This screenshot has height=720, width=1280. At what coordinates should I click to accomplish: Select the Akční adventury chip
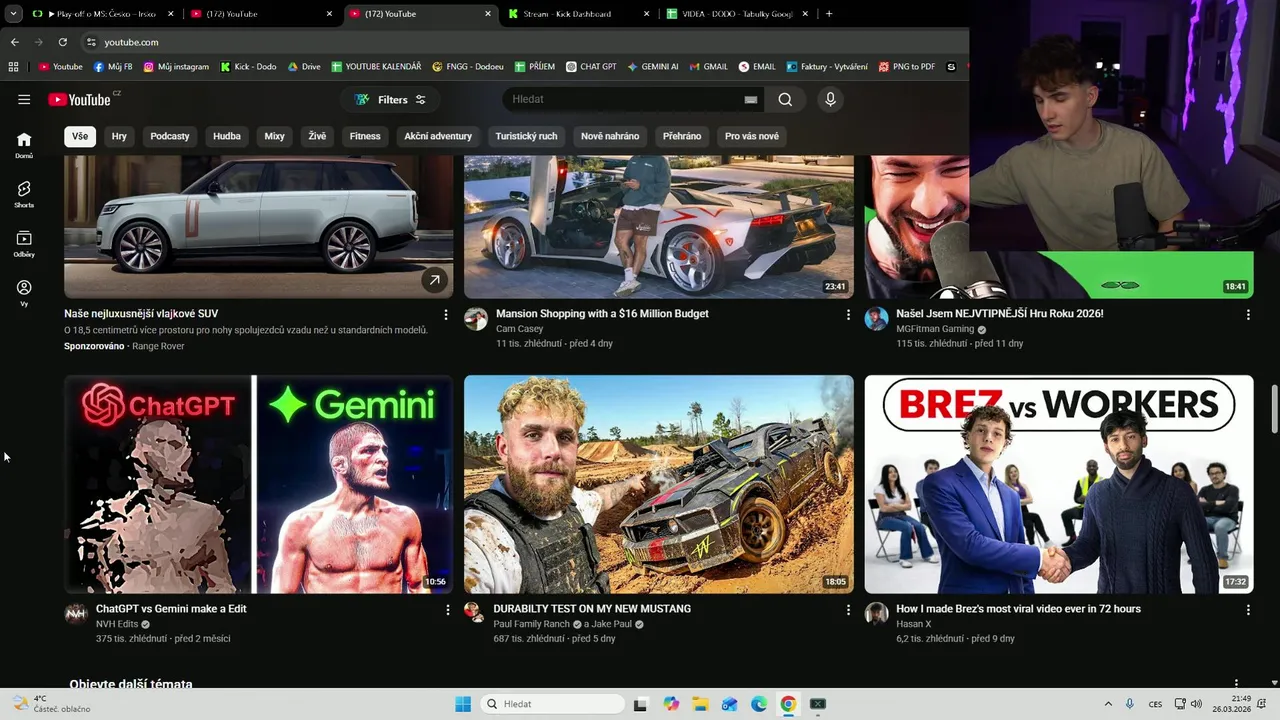point(438,136)
